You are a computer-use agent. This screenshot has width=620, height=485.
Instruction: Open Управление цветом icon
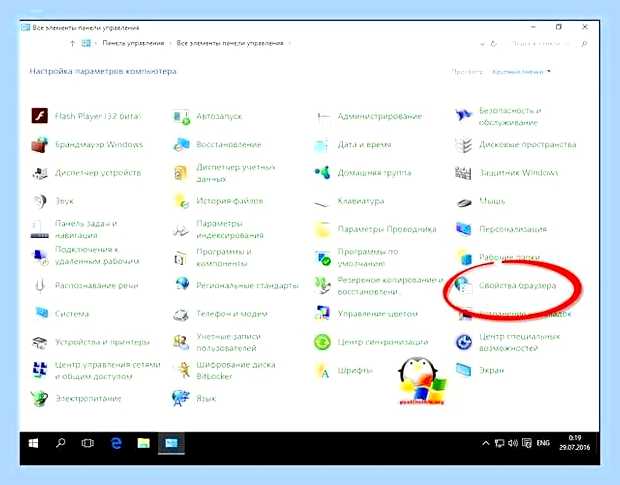pos(322,313)
